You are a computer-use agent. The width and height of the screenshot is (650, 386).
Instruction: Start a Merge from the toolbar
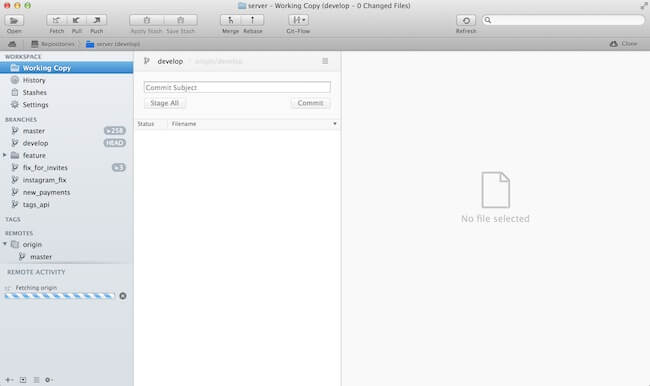pos(230,20)
